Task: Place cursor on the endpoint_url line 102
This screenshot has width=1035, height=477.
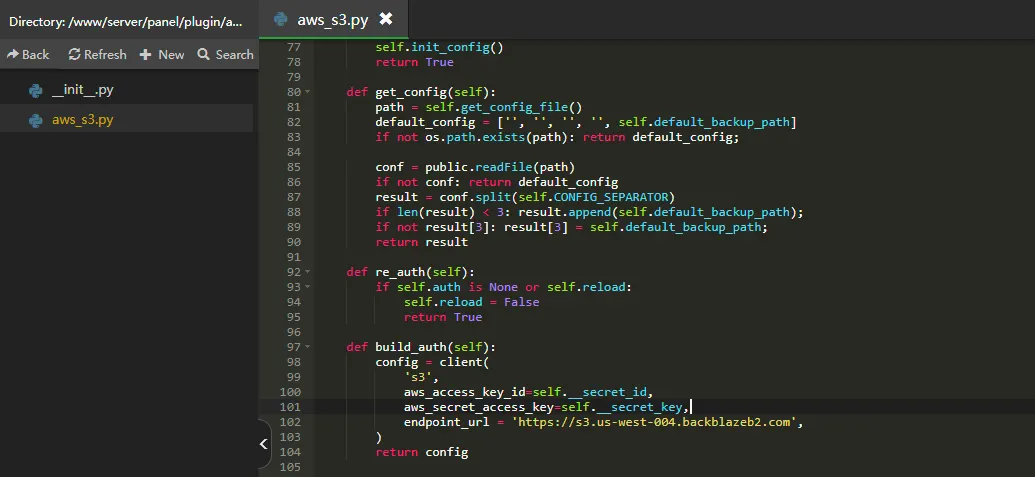Action: (x=603, y=422)
